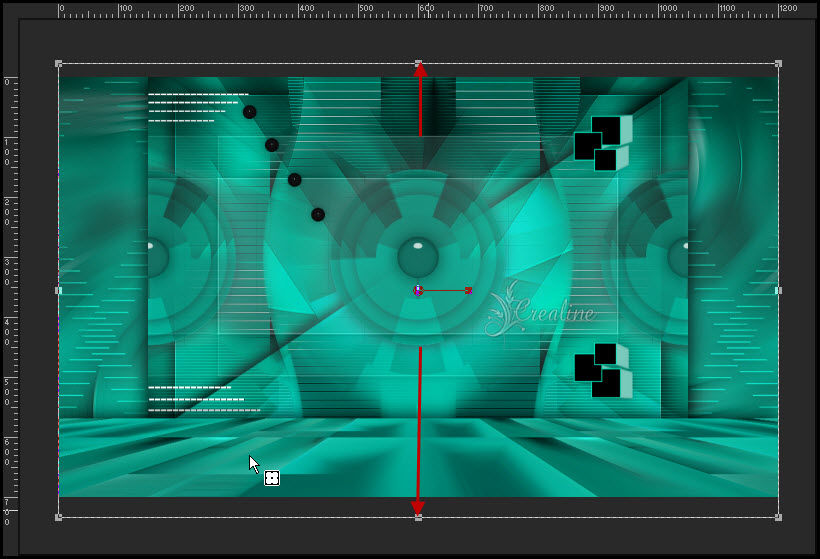Click the lowest black dot in the diagonal row
The image size is (820, 559).
pyautogui.click(x=318, y=214)
